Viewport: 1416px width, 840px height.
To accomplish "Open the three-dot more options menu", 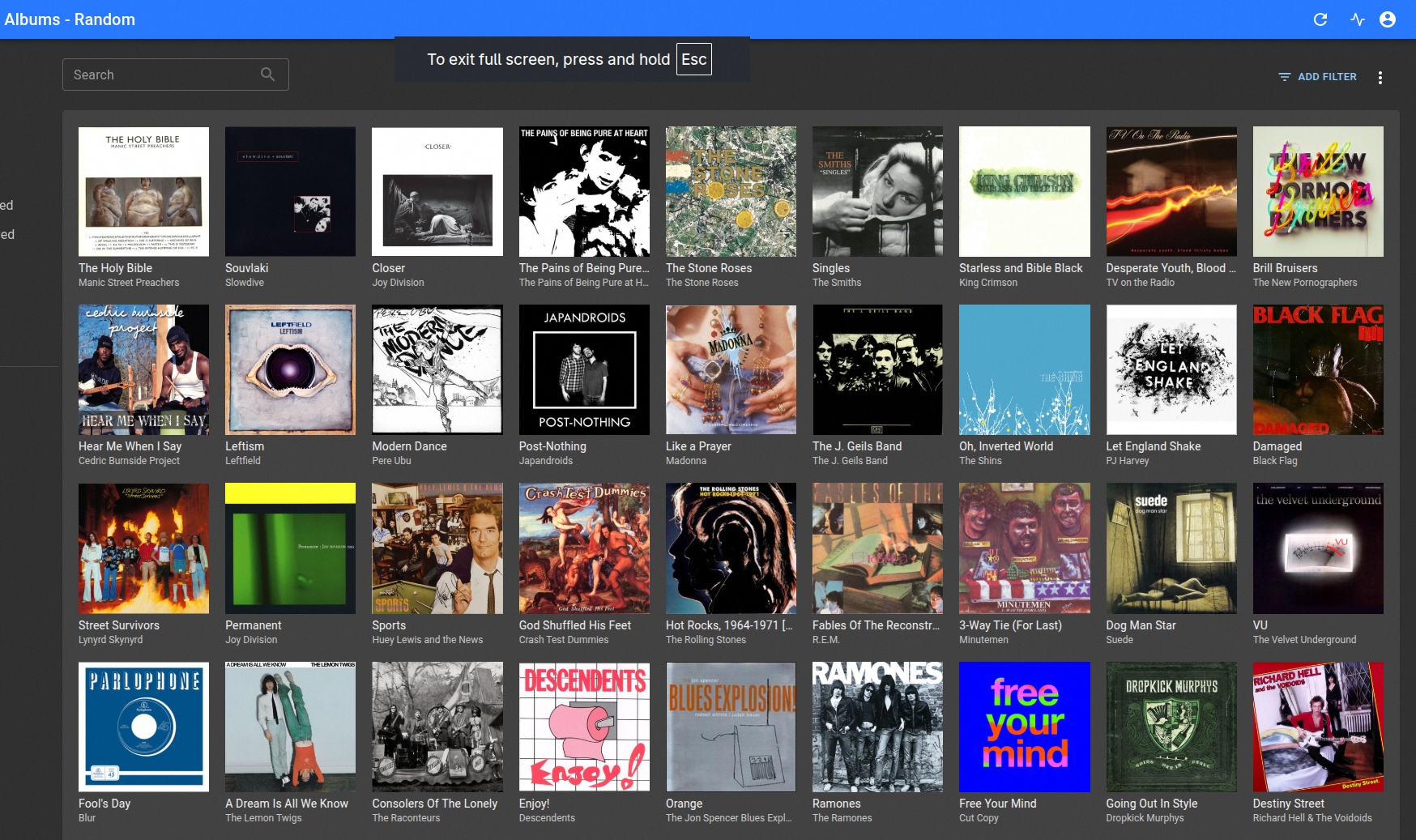I will (1380, 77).
